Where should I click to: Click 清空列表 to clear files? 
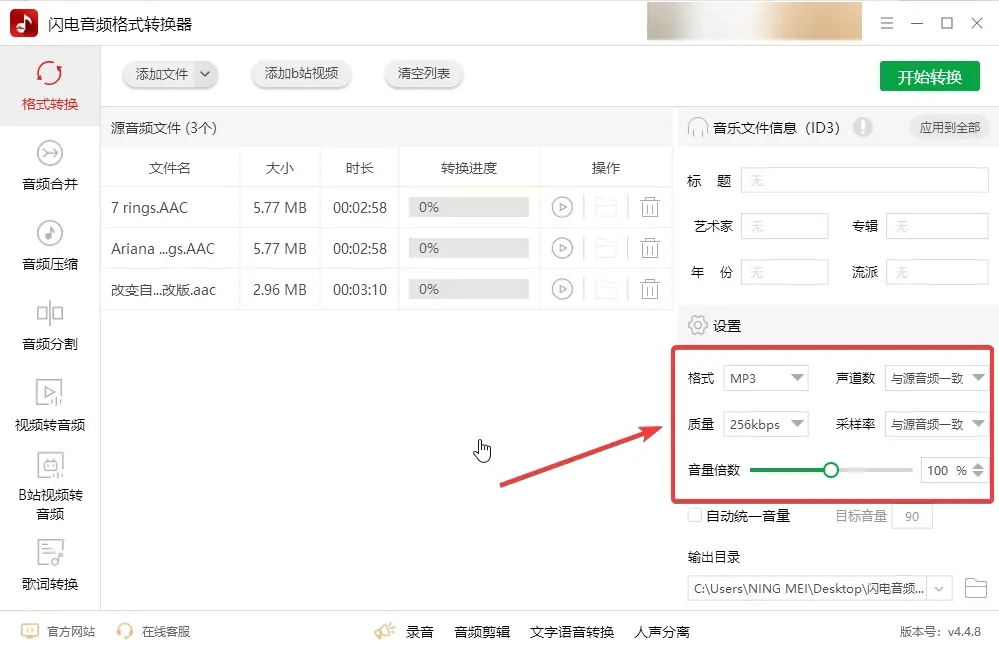(424, 74)
